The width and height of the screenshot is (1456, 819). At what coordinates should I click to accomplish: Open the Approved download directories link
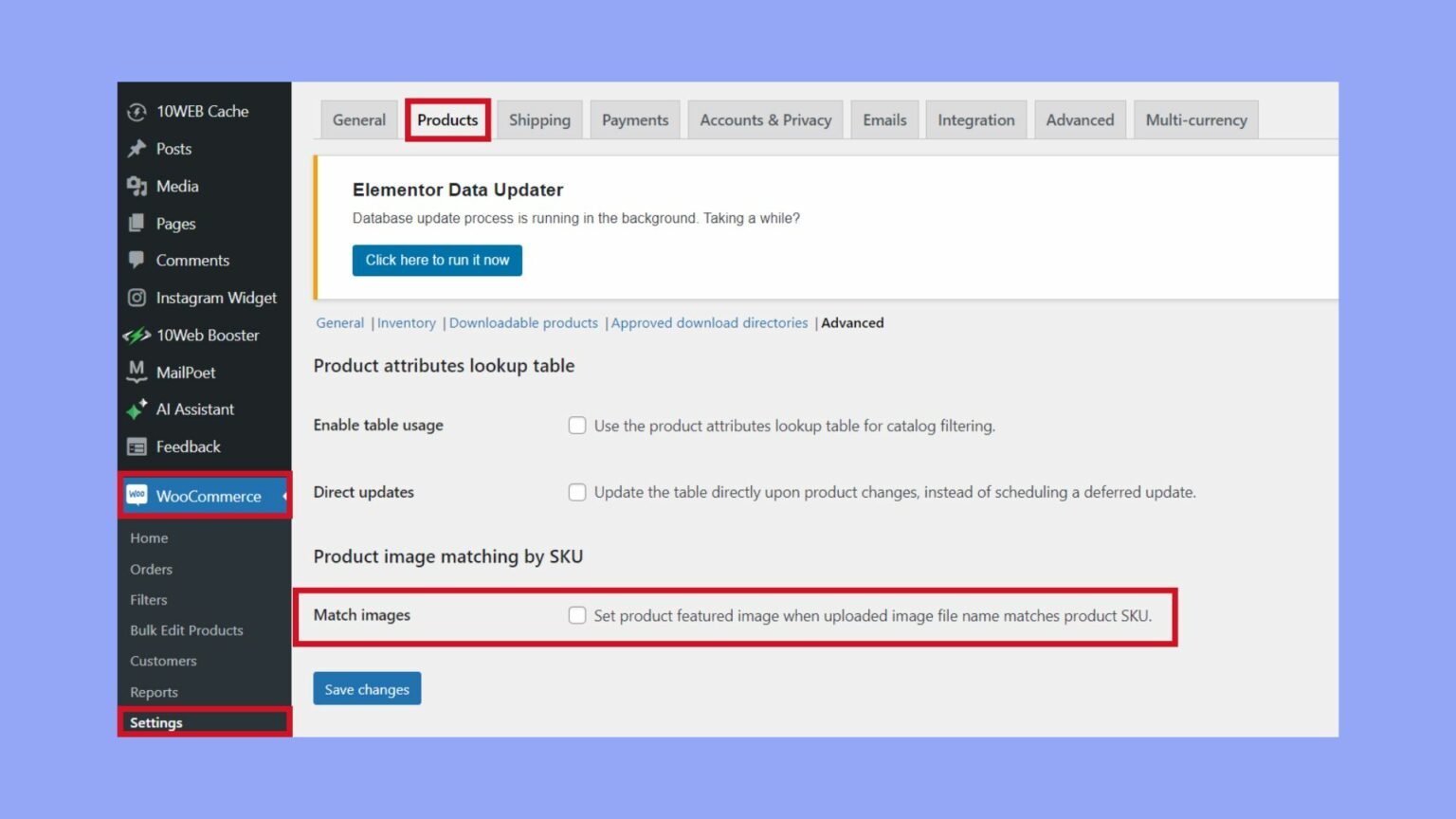(x=709, y=322)
